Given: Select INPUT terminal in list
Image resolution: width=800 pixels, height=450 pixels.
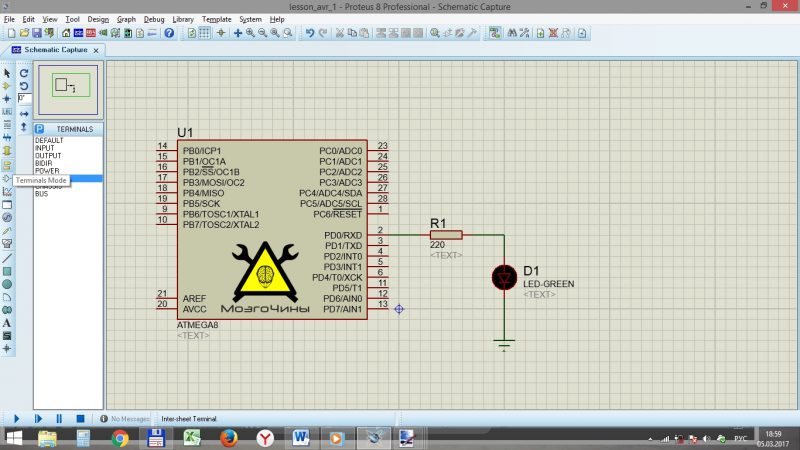Looking at the screenshot, I should pyautogui.click(x=44, y=148).
